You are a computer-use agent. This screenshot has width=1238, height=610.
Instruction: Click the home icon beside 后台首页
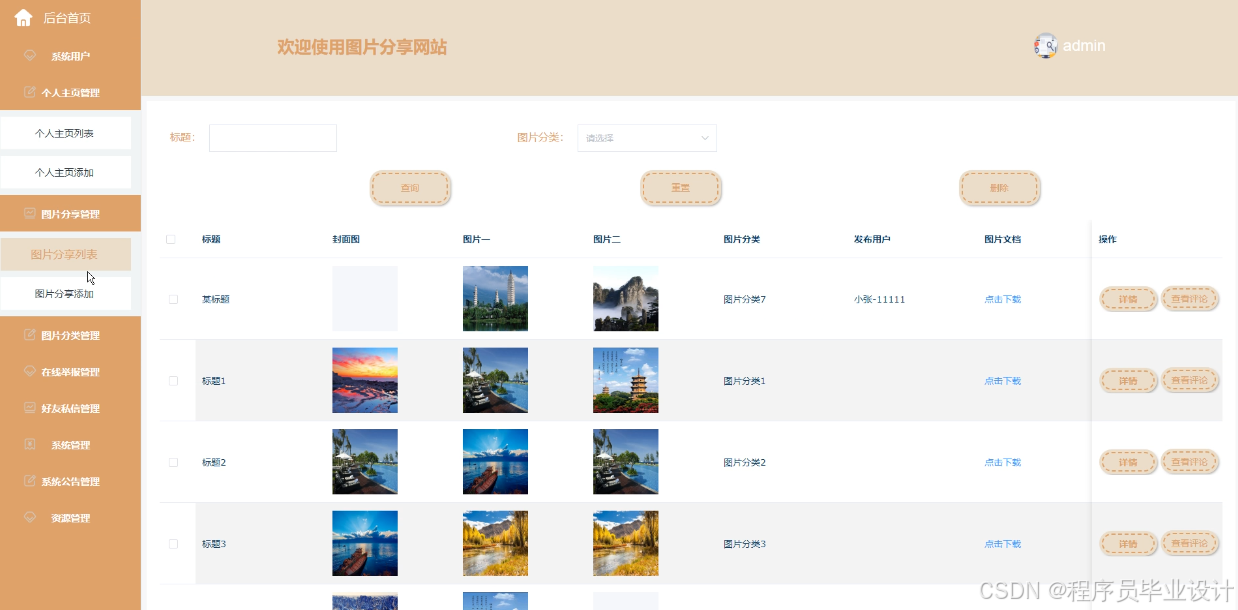click(x=23, y=17)
